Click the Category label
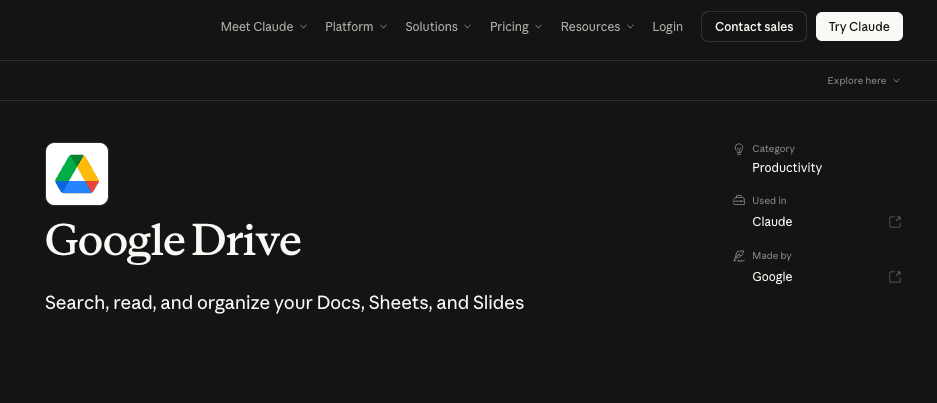937x403 pixels. click(773, 149)
